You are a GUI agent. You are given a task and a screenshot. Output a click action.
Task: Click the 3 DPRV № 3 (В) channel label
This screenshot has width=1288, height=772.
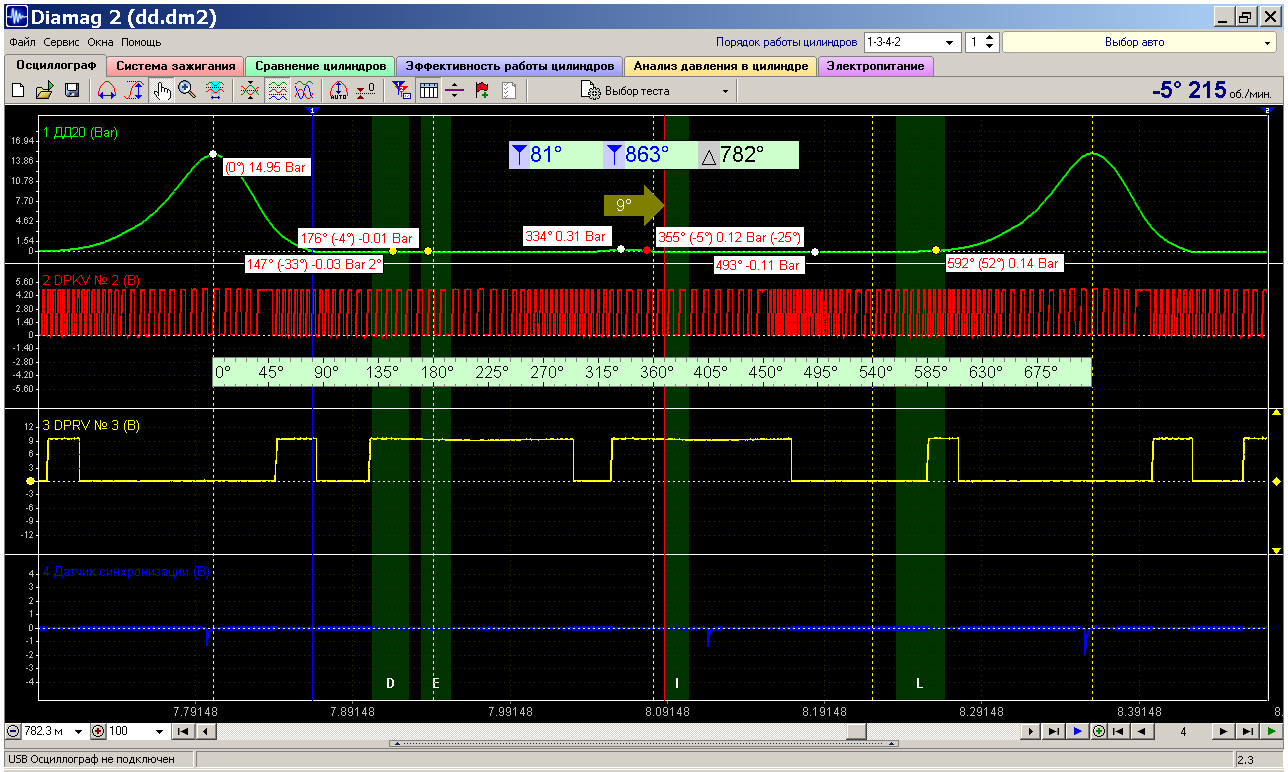pos(91,425)
